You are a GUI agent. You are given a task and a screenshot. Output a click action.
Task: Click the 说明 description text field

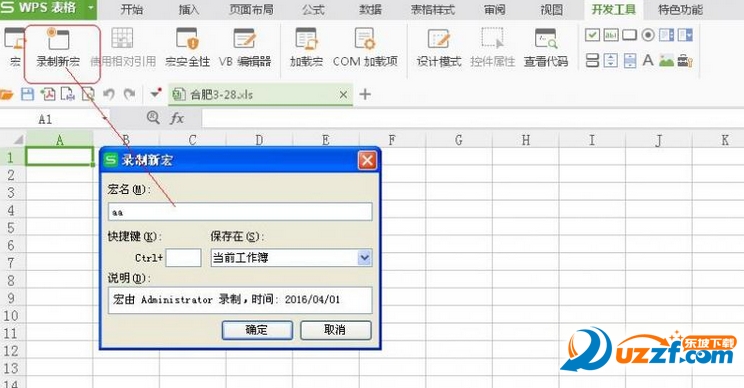point(240,300)
